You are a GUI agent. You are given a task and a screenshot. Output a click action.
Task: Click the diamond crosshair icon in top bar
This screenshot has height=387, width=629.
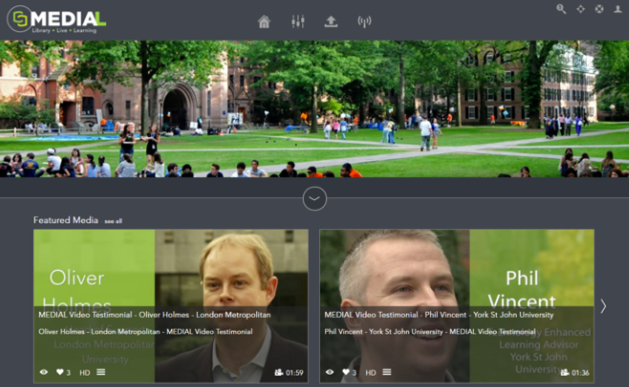tap(580, 9)
